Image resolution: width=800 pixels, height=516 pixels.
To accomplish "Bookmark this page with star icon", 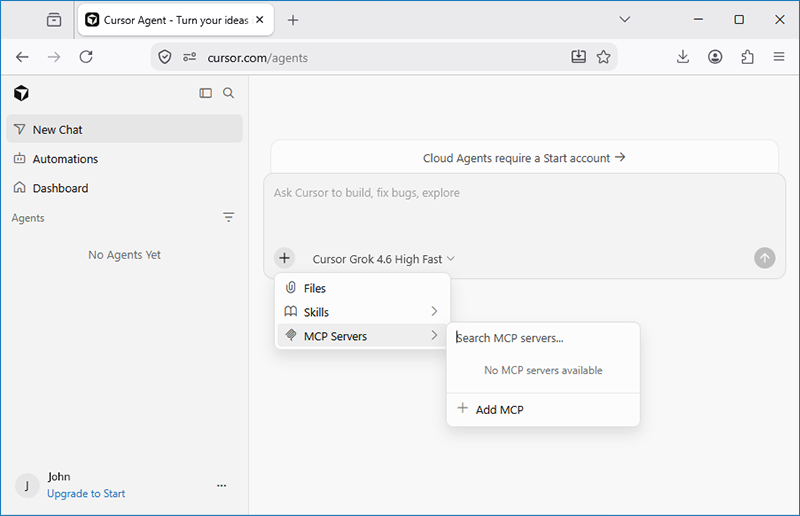I will 604,57.
